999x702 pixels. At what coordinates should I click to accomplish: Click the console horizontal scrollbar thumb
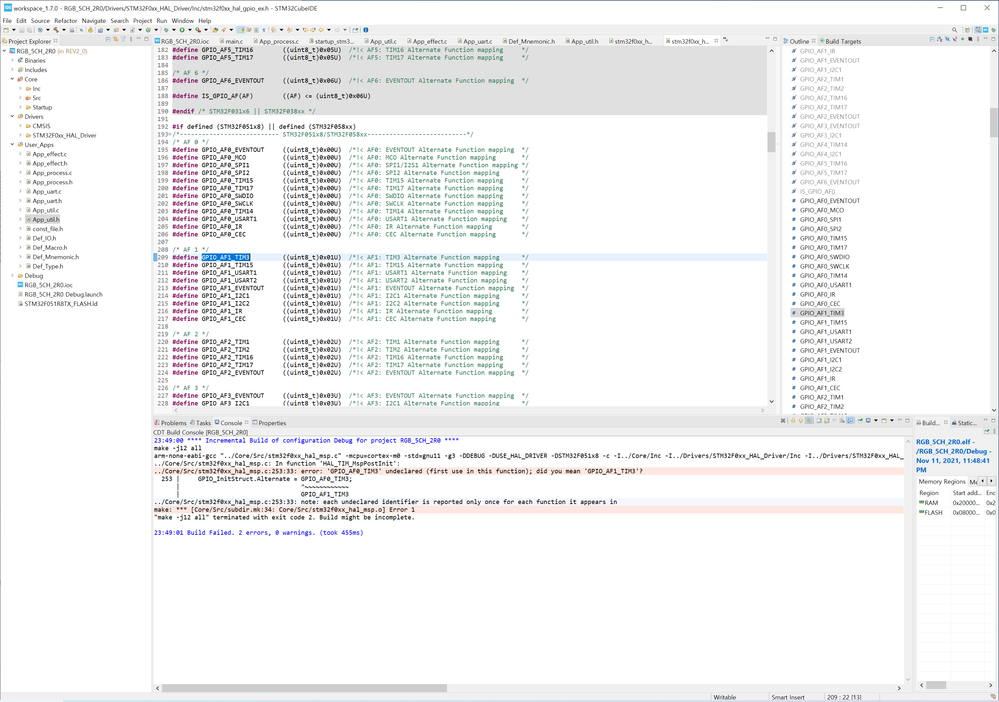pyautogui.click(x=305, y=688)
